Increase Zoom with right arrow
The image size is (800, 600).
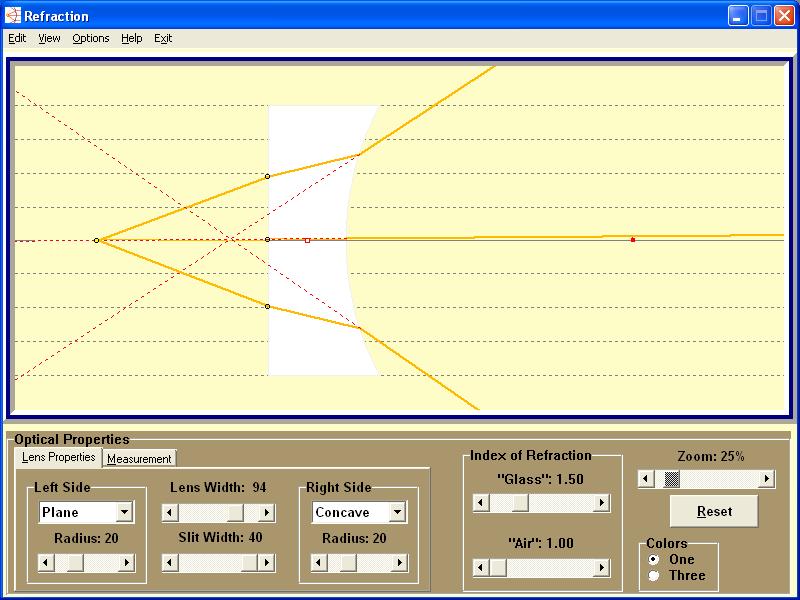(x=766, y=479)
